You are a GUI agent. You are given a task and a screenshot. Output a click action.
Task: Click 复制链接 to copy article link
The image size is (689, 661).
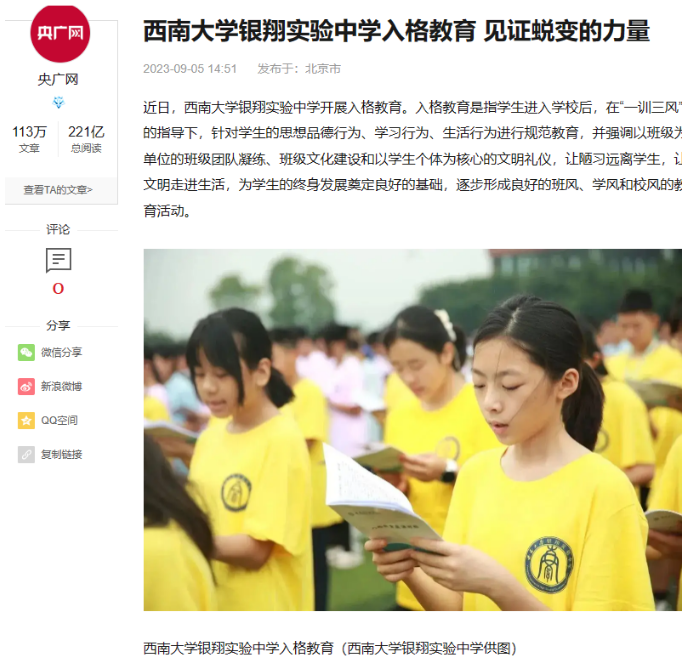coord(62,454)
